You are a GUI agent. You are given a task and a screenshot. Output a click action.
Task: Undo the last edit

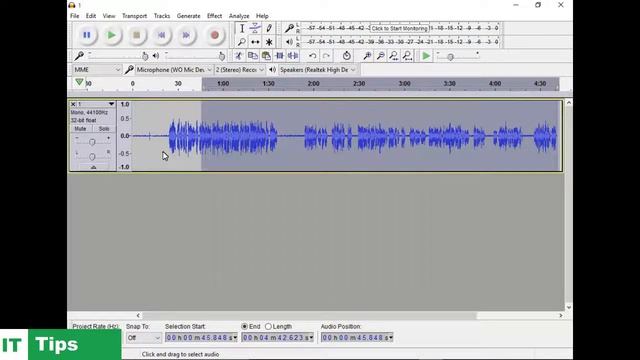click(x=312, y=56)
